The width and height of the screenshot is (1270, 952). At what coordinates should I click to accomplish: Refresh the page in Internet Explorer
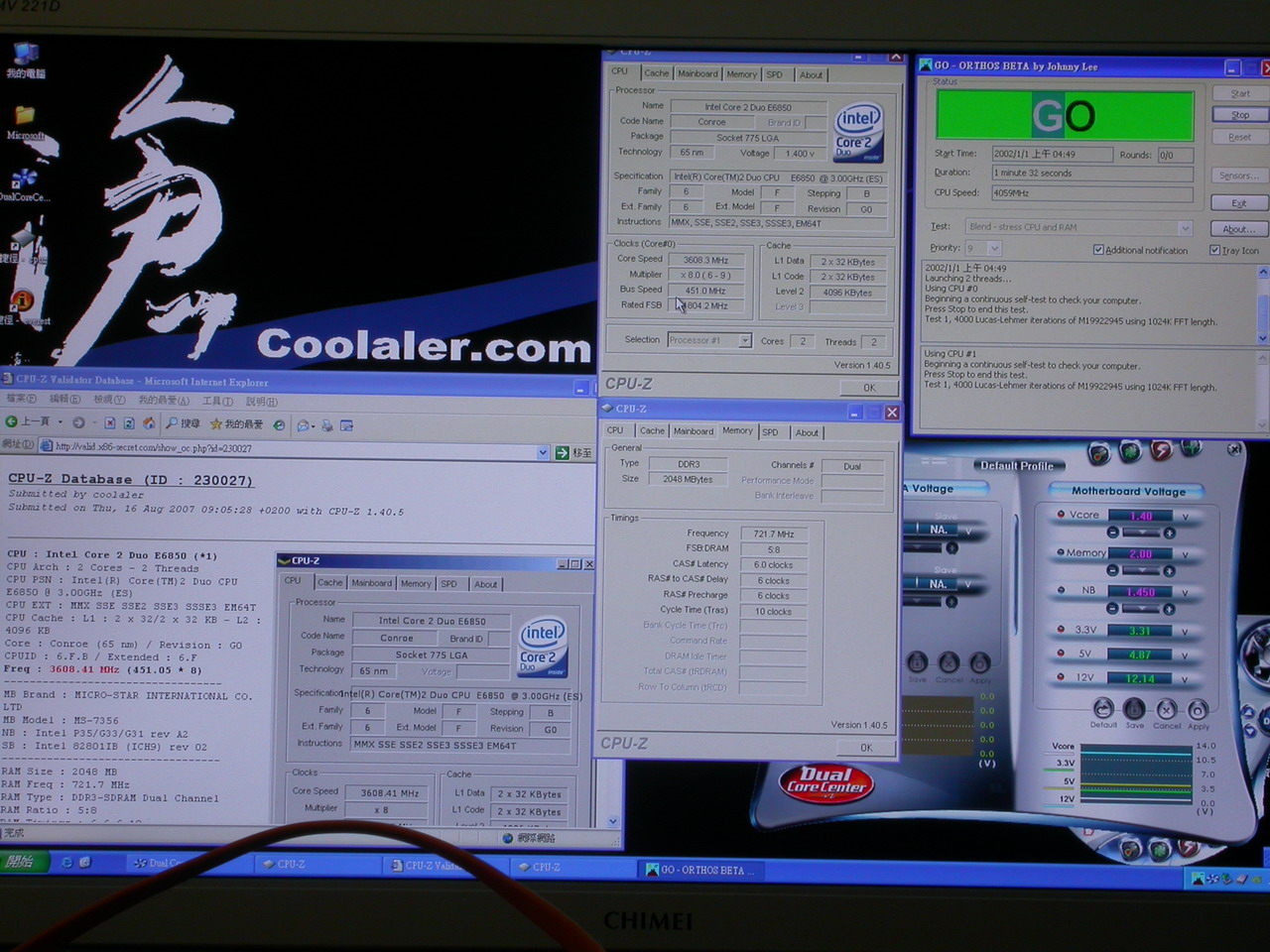tap(129, 423)
